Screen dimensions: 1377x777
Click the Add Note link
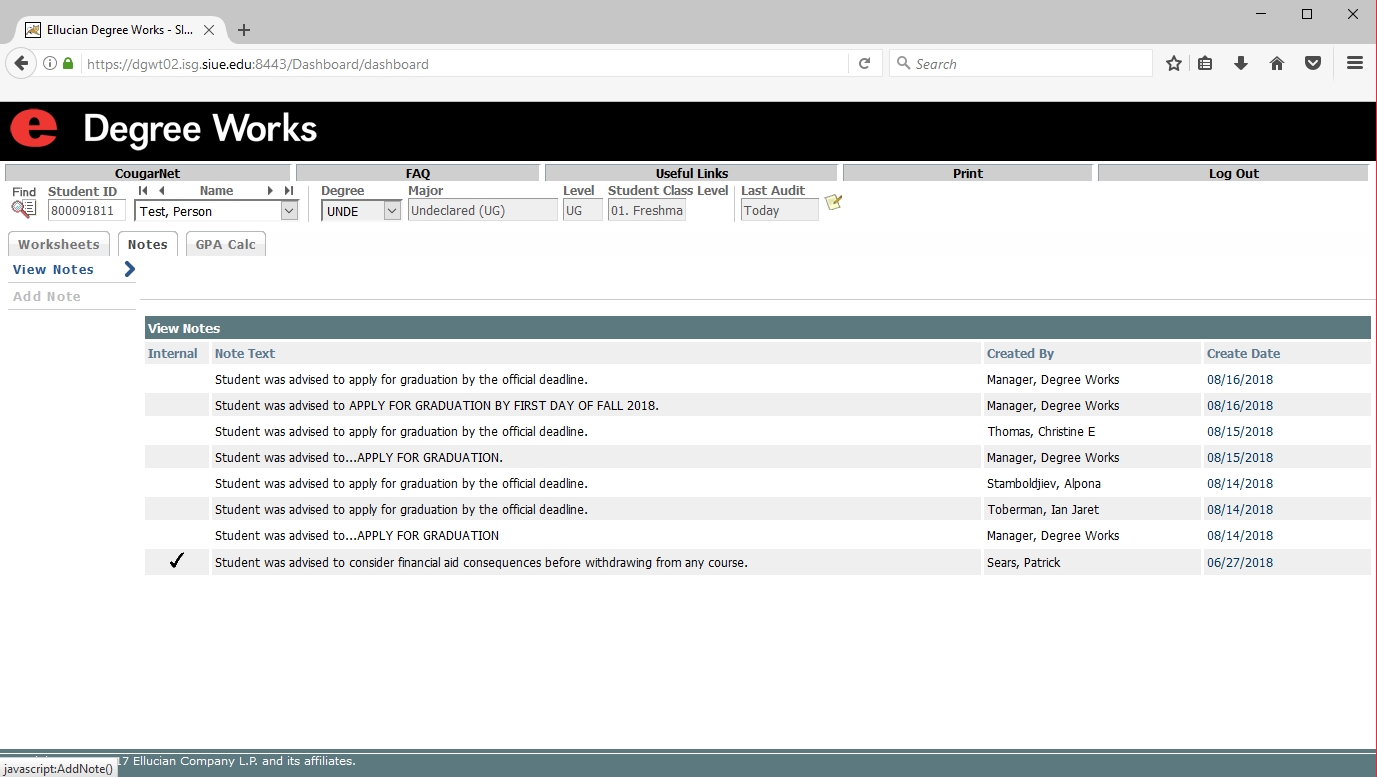click(47, 297)
